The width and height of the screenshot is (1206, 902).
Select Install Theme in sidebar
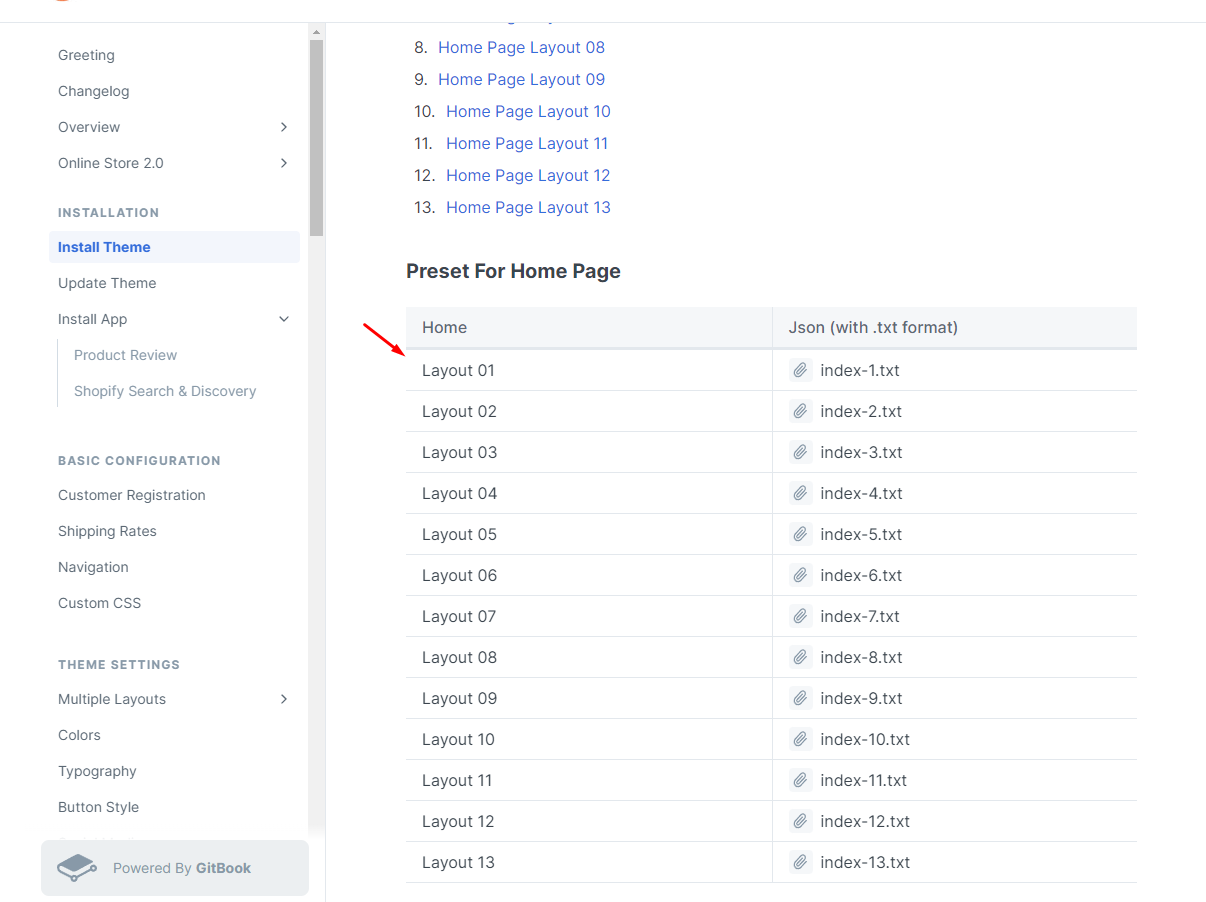174,247
